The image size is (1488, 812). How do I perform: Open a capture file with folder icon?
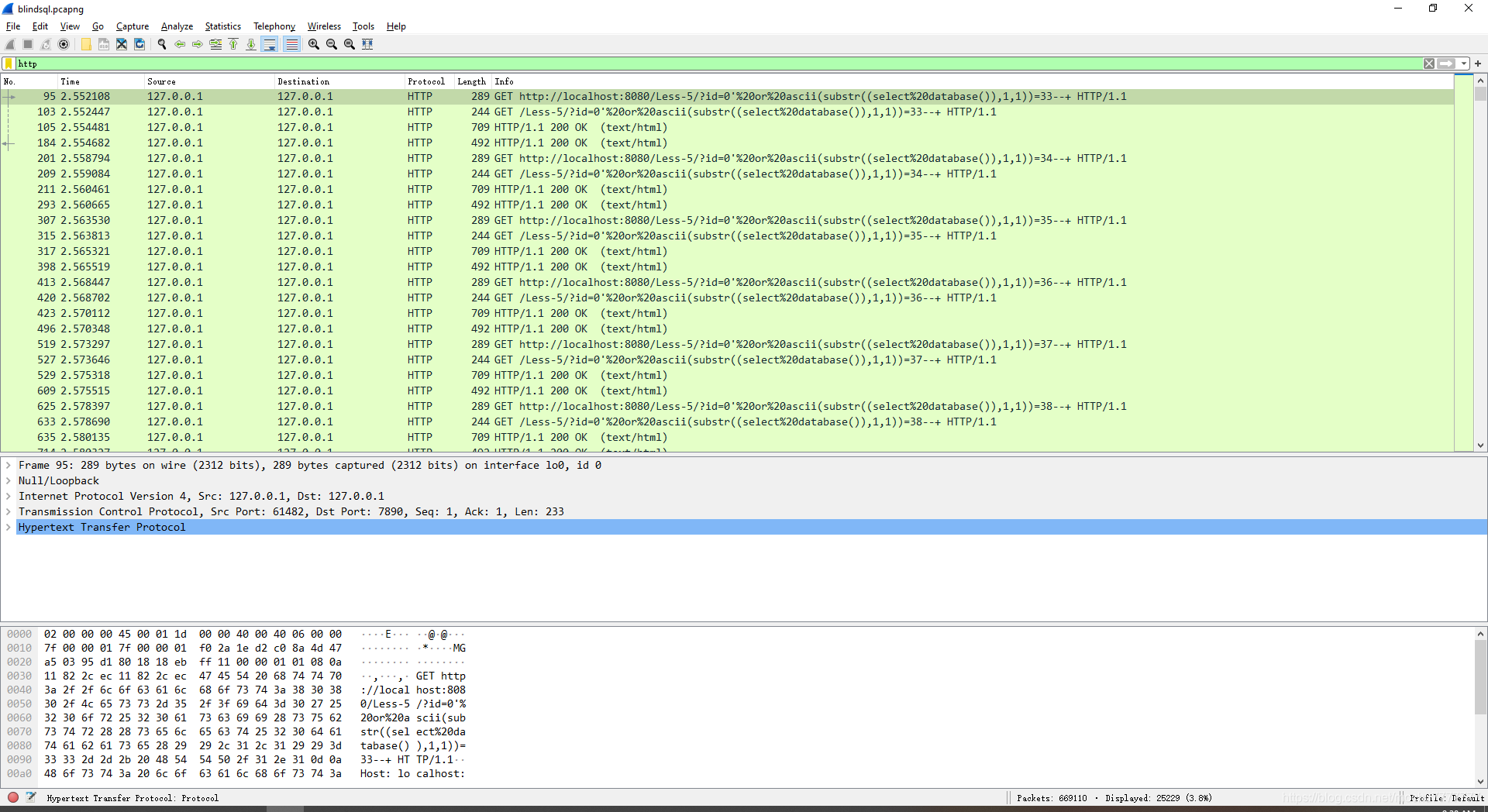[86, 44]
